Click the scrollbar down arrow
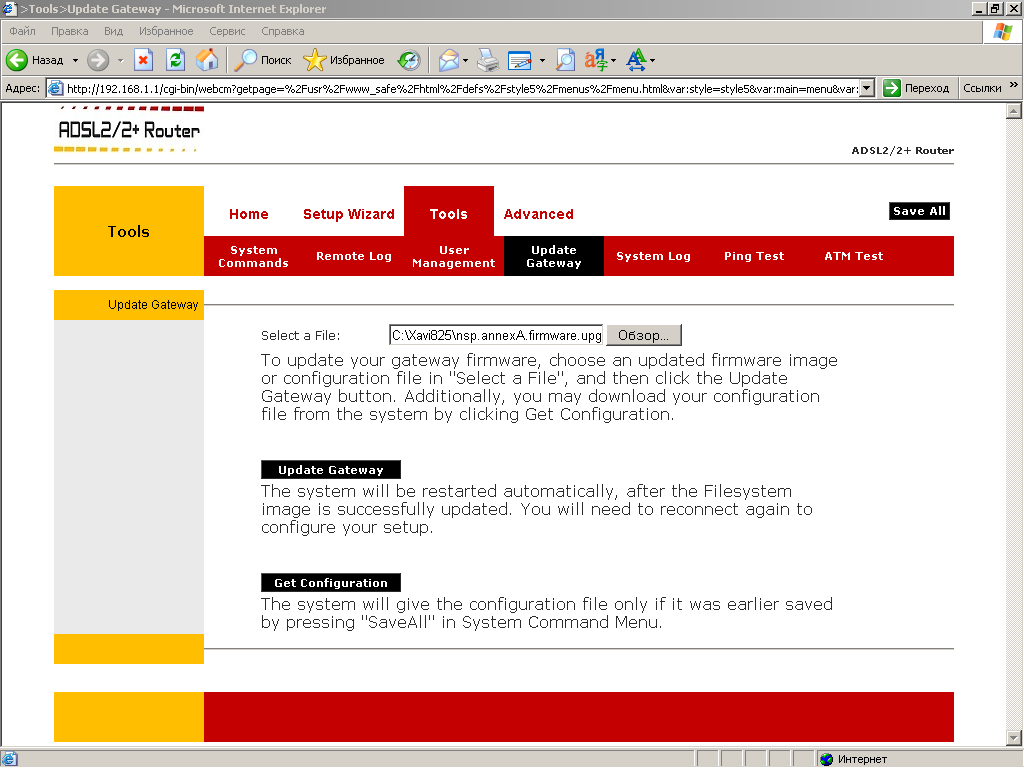 [x=1014, y=738]
